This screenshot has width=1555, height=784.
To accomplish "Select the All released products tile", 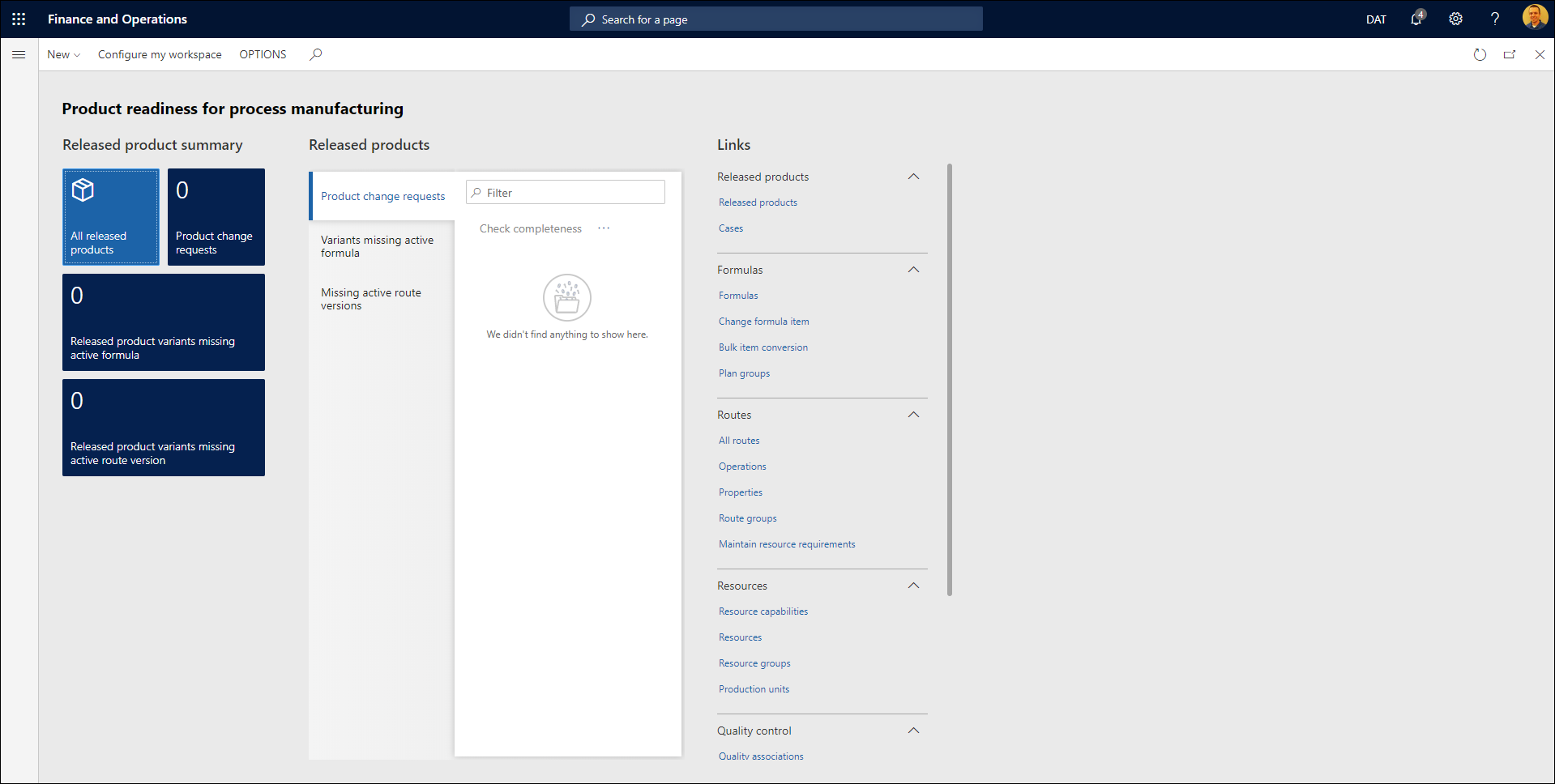I will click(111, 217).
